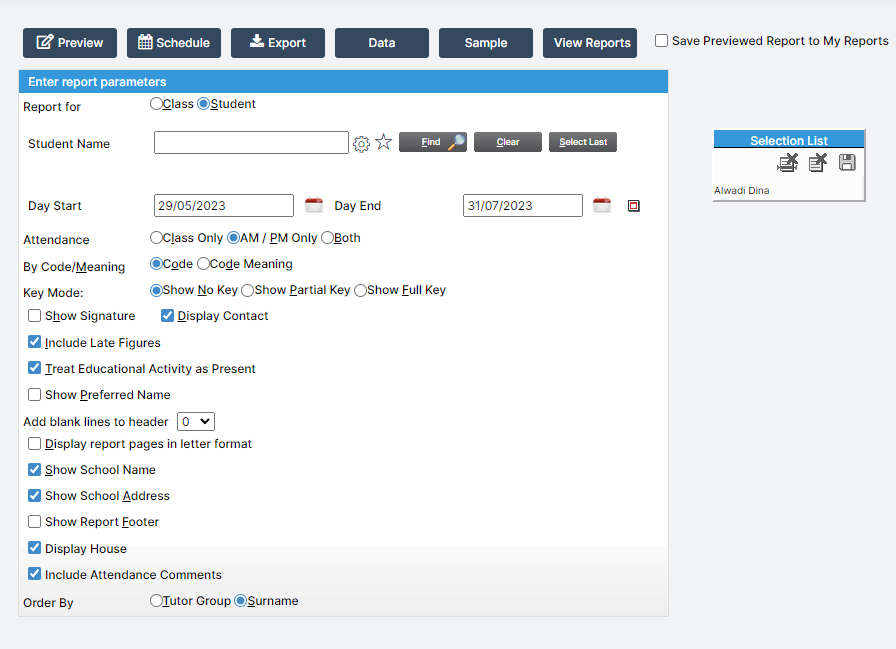Click the floppy disk save icon in Selection List
The height and width of the screenshot is (649, 896).
tap(847, 163)
